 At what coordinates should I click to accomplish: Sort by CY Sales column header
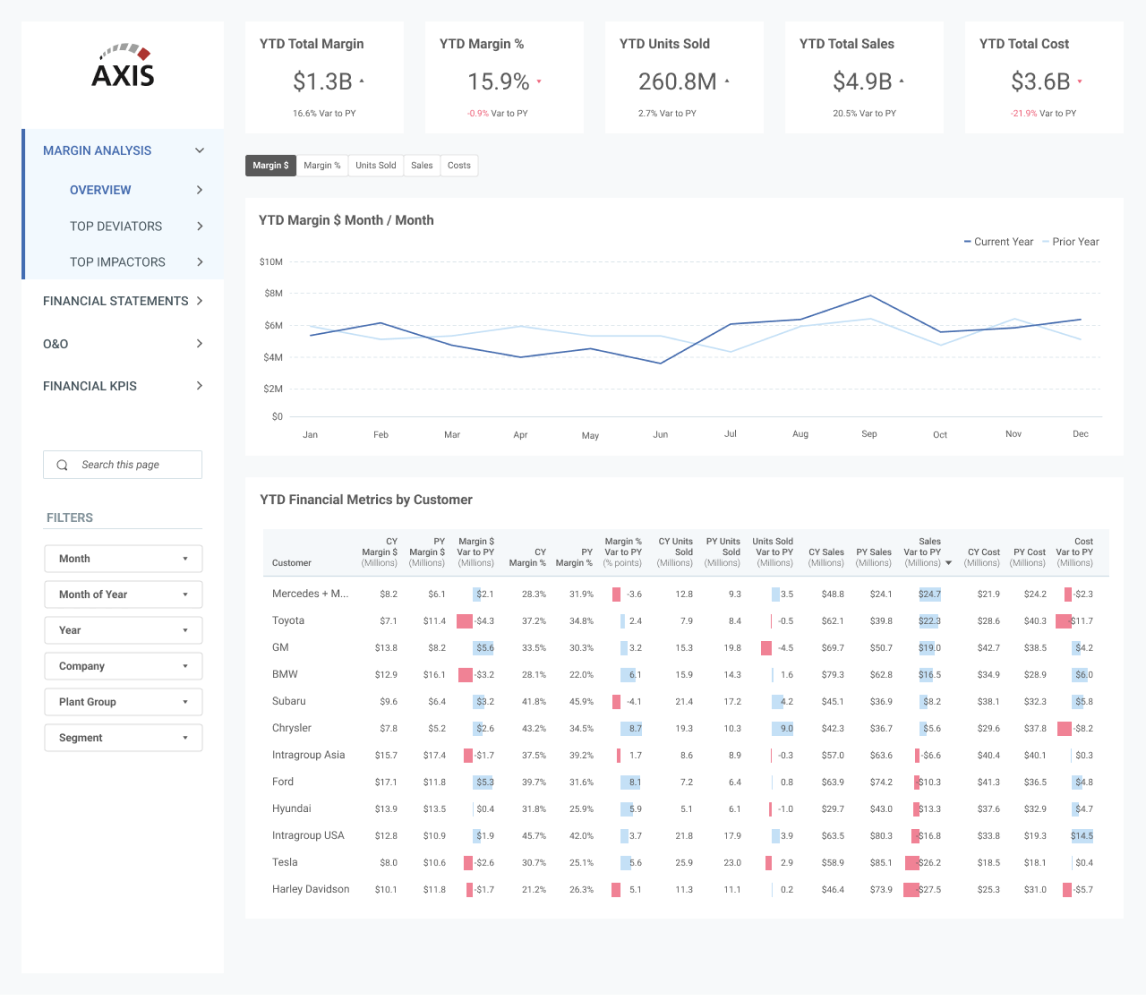pyautogui.click(x=826, y=557)
